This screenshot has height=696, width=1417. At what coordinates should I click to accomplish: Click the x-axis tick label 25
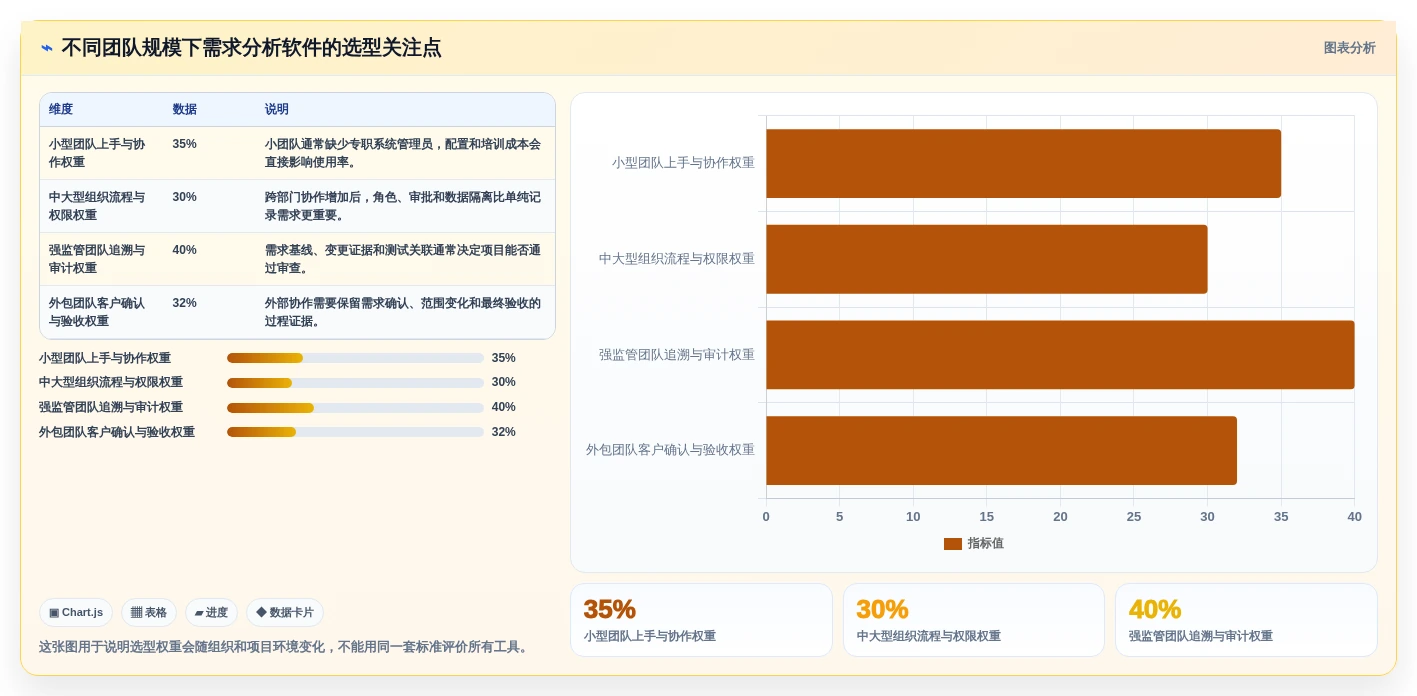click(1134, 517)
